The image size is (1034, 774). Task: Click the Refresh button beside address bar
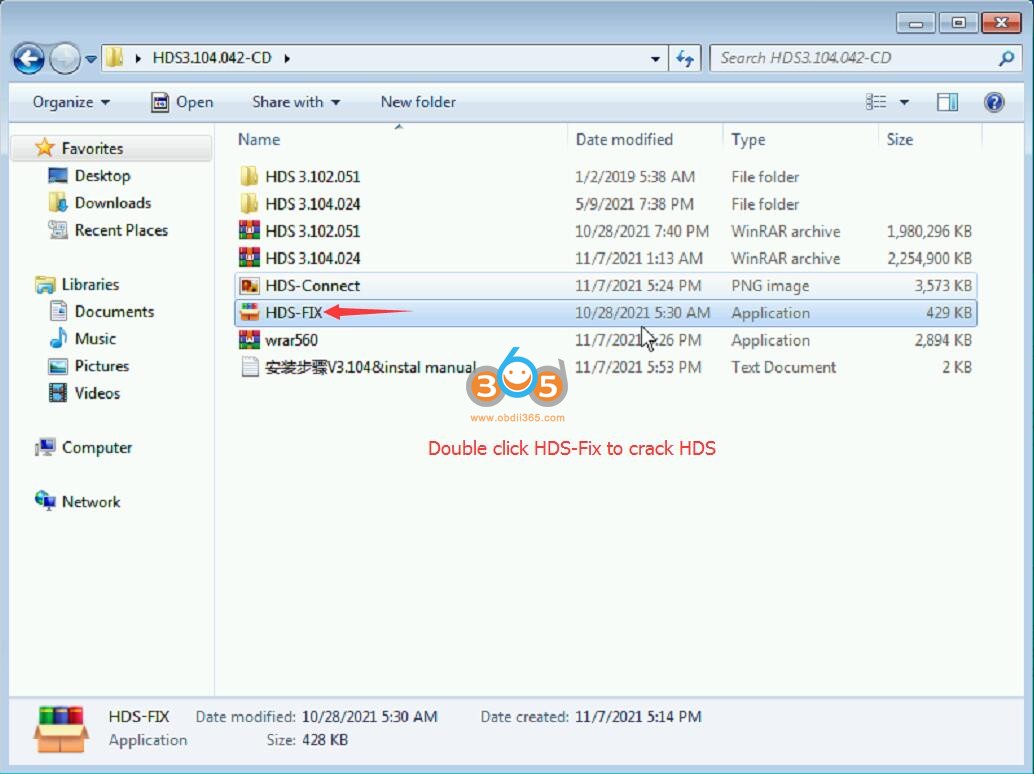pos(684,59)
